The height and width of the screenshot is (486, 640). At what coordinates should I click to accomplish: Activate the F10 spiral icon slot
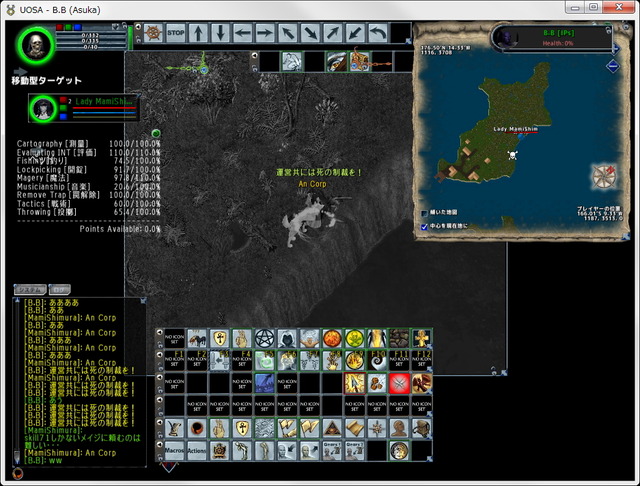pos(377,361)
